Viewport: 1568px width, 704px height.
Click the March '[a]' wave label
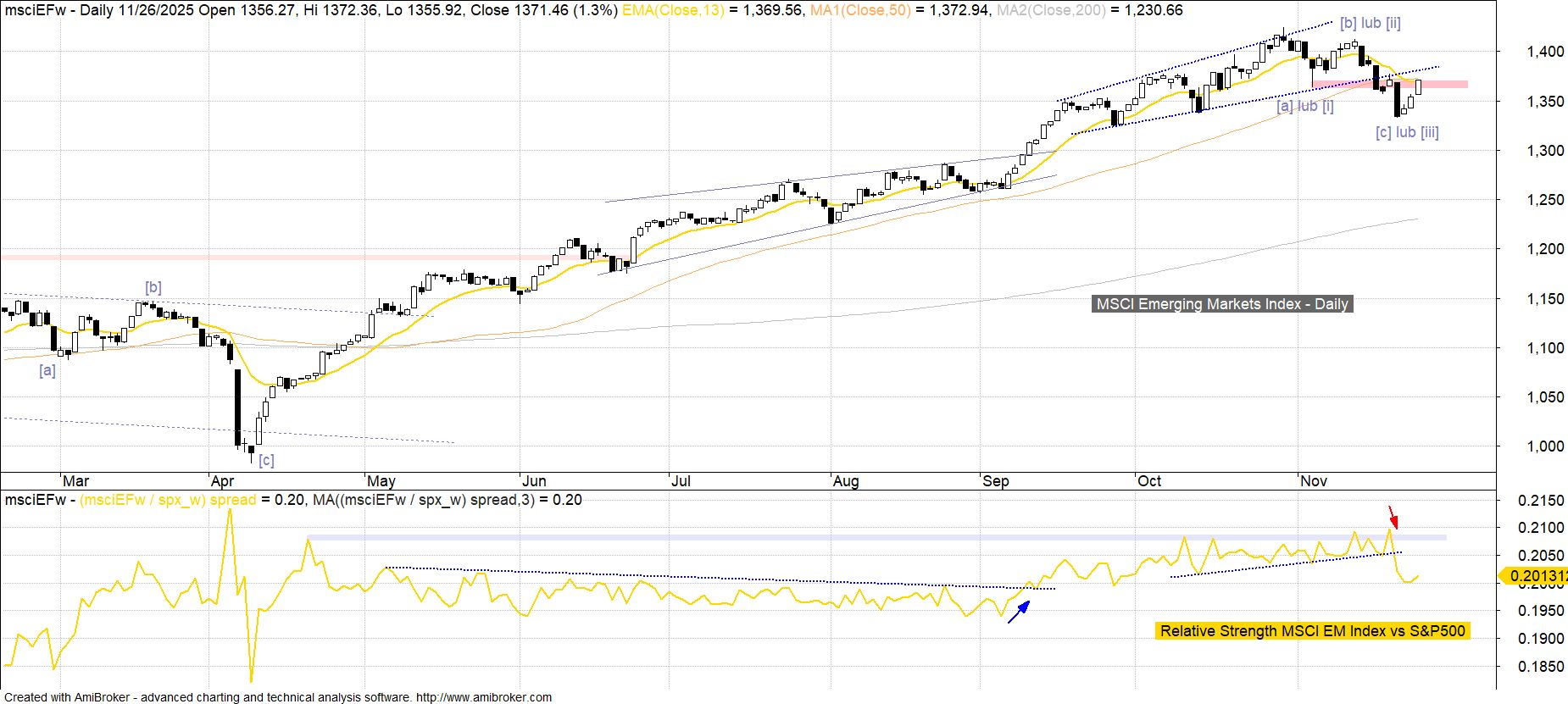click(x=47, y=370)
